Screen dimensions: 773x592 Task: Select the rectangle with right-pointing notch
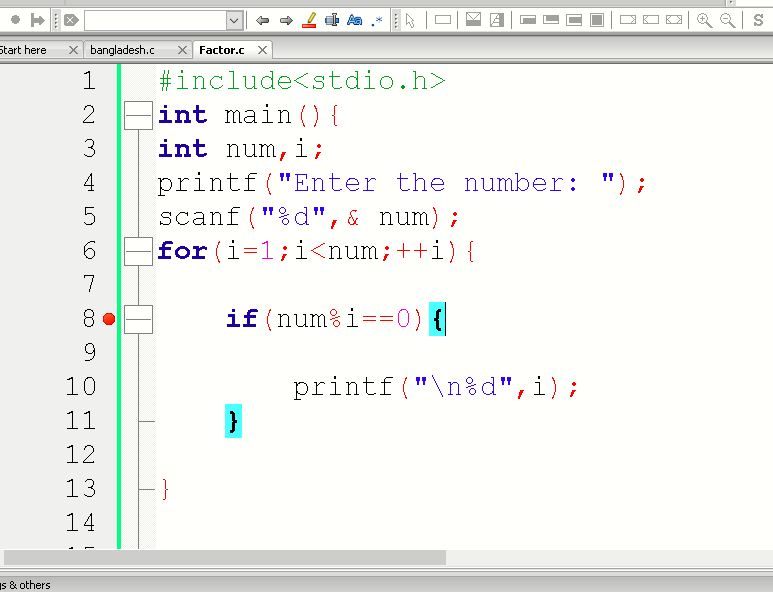tap(628, 20)
